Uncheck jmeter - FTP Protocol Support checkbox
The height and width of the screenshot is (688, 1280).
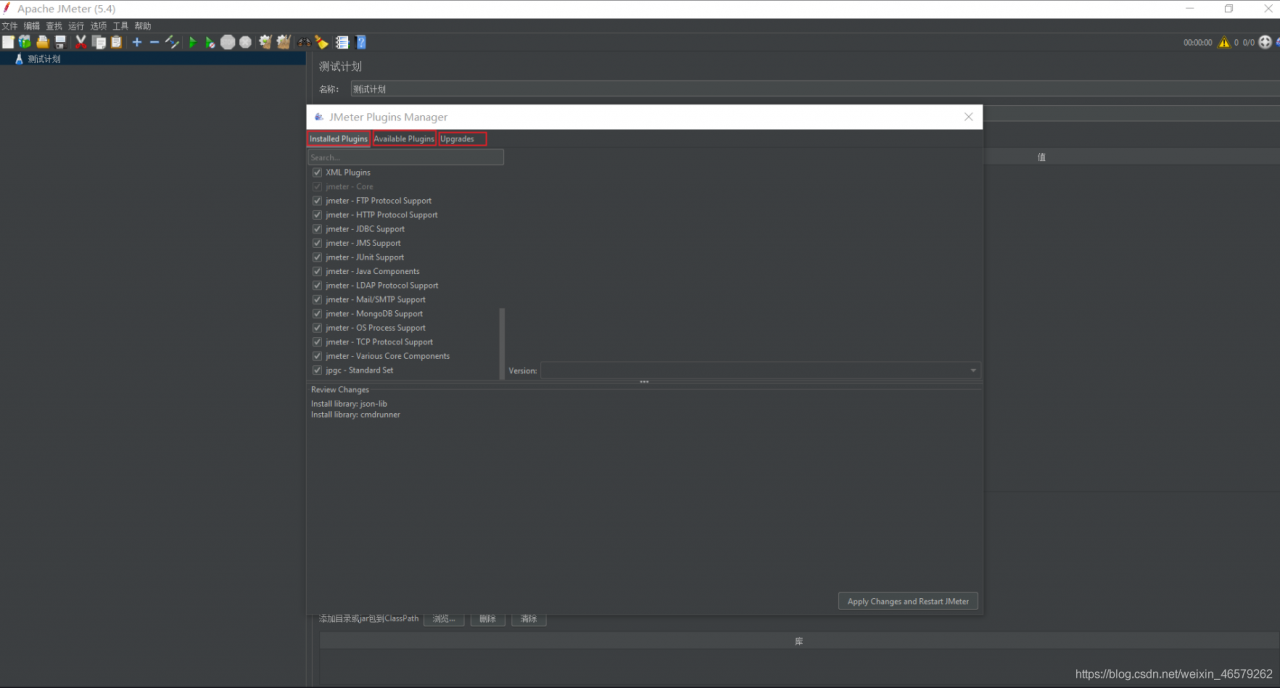pyautogui.click(x=317, y=200)
